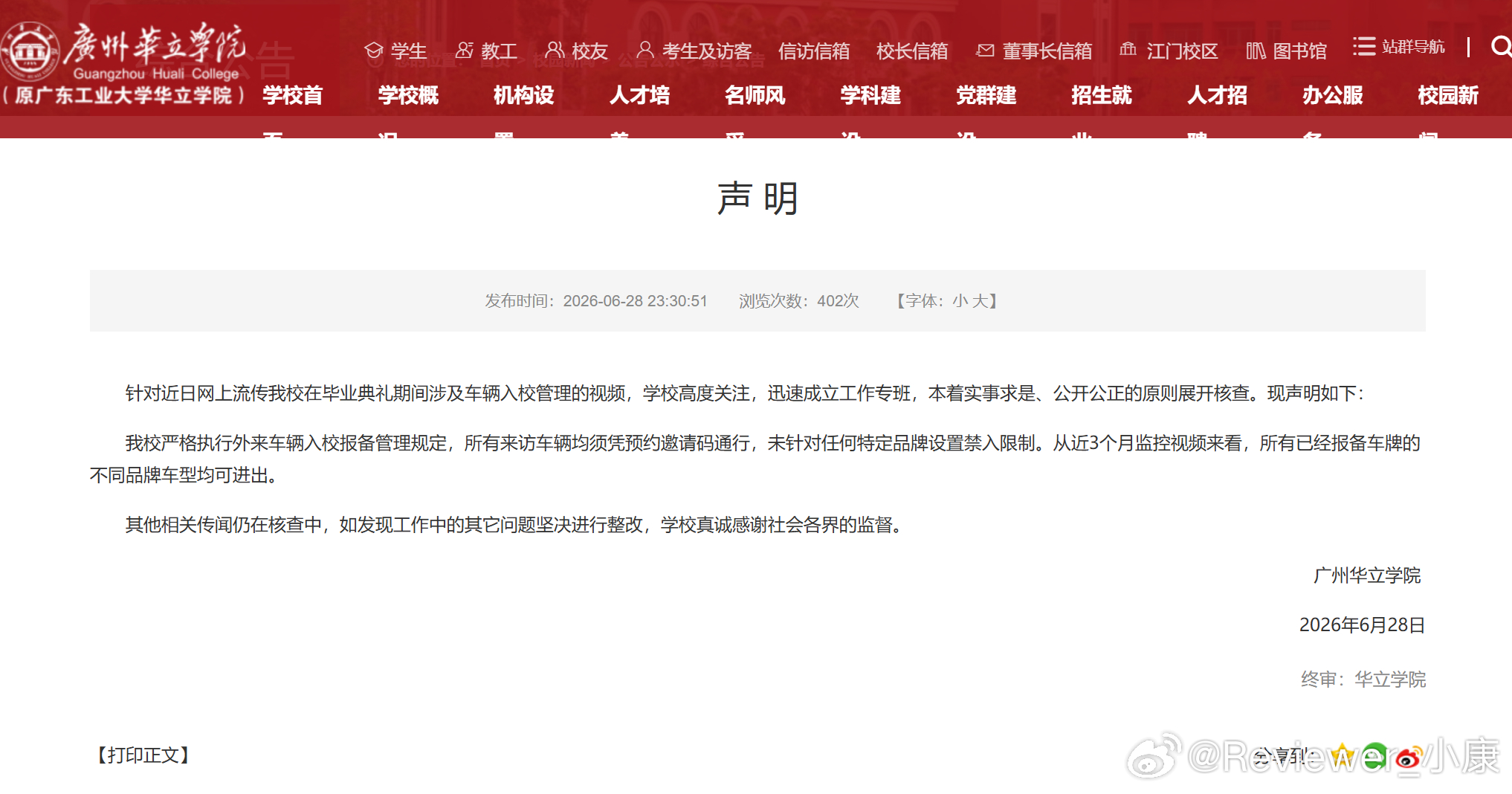Click the envelope icon beside 董事长信箱
This screenshot has height=794, width=1512.
click(986, 51)
